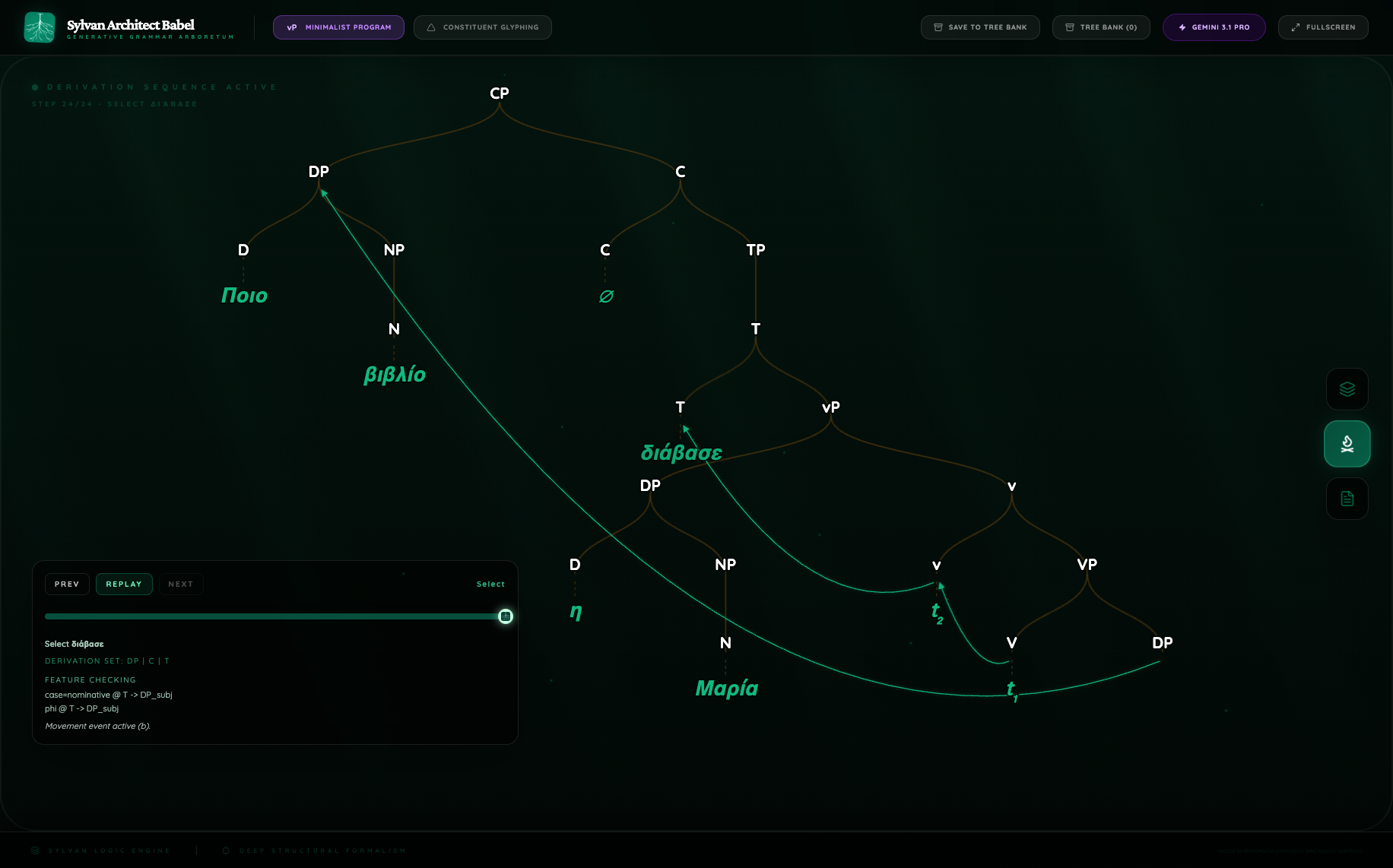Open the Gemini 3.1 Pro model selector
This screenshot has height=868, width=1393.
[1214, 27]
